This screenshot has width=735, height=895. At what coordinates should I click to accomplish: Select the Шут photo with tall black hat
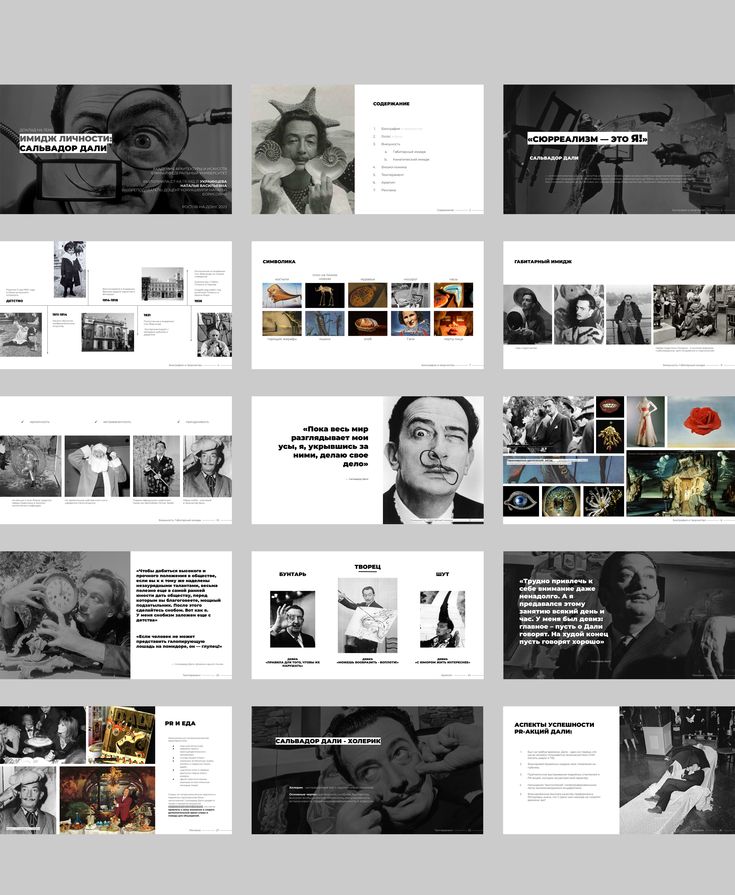[443, 619]
